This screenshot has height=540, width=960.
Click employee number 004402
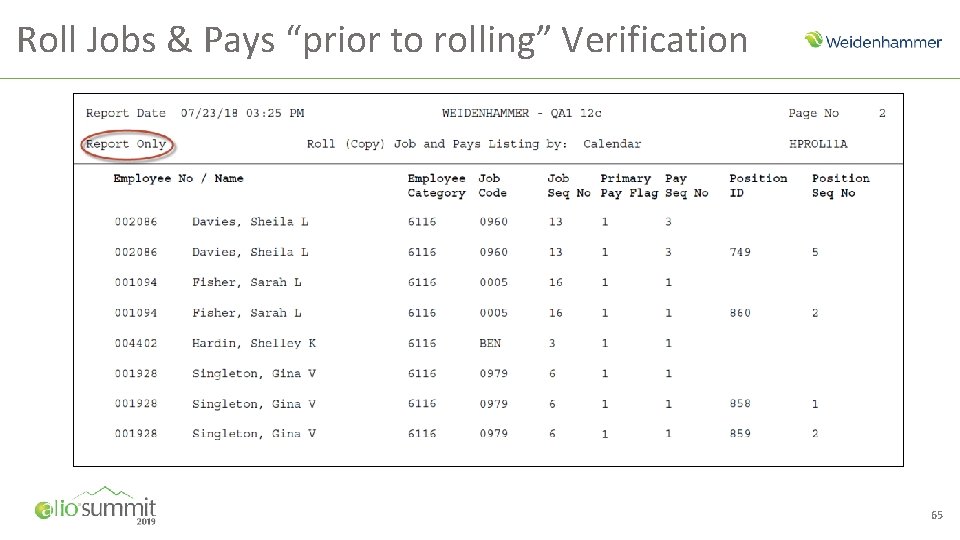pos(135,343)
